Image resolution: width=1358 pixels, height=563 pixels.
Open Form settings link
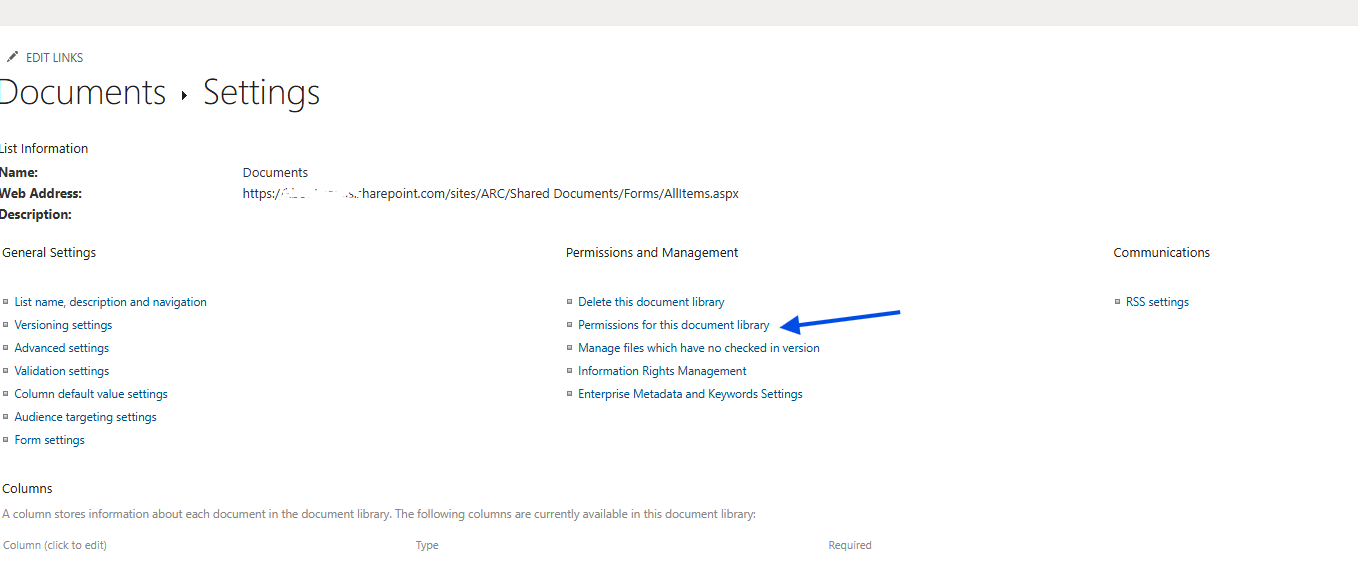coord(49,440)
